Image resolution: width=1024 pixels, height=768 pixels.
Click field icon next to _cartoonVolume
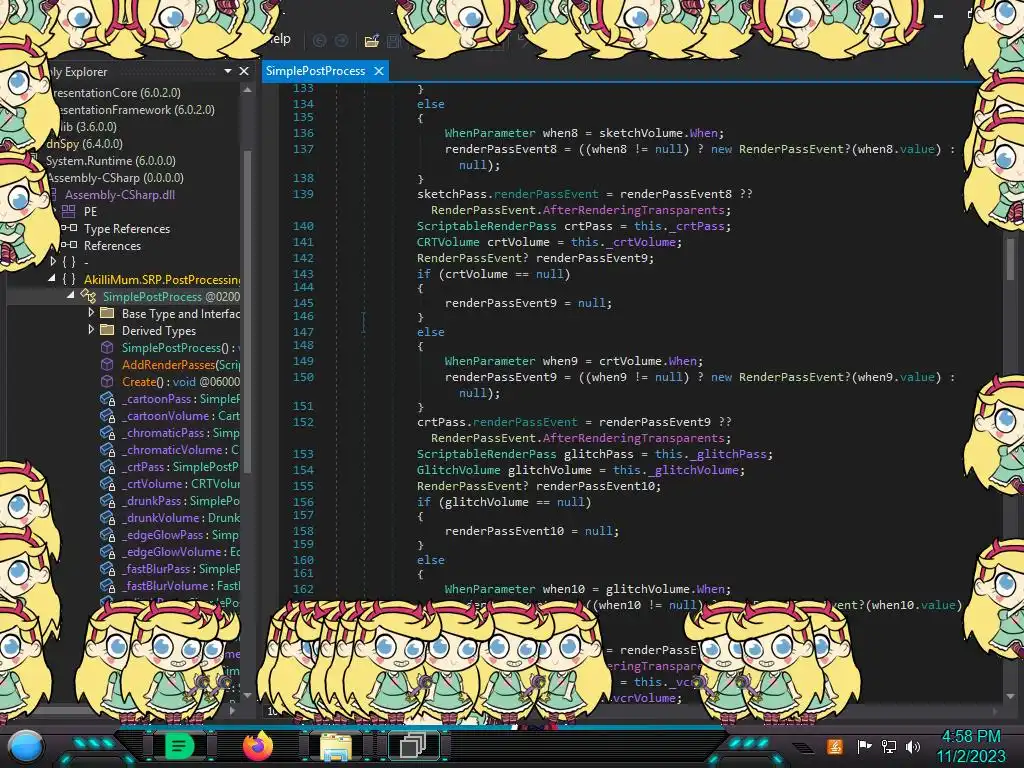pyautogui.click(x=107, y=415)
